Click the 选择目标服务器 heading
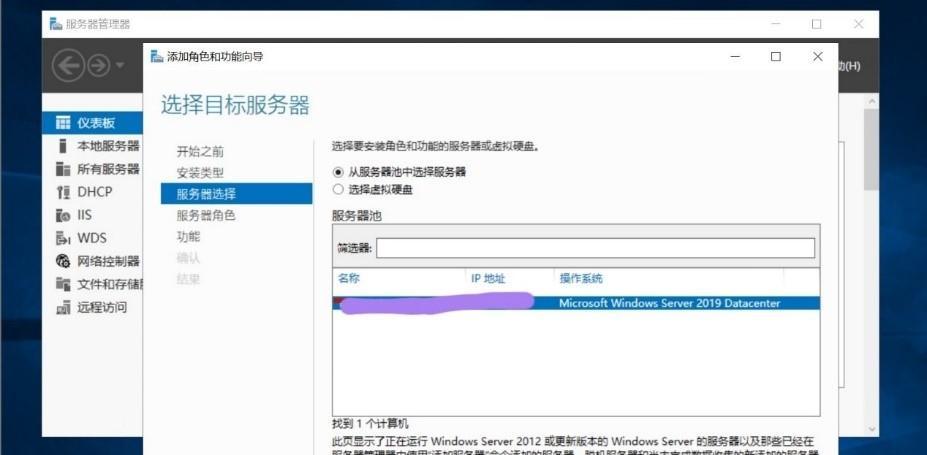The height and width of the screenshot is (455, 927). (235, 105)
